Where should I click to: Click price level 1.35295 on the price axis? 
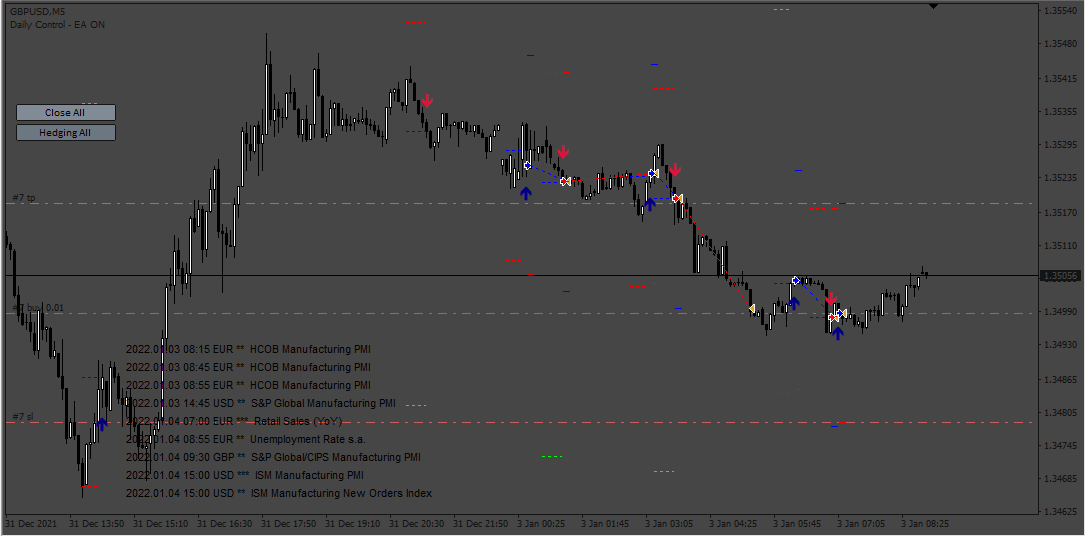1060,145
